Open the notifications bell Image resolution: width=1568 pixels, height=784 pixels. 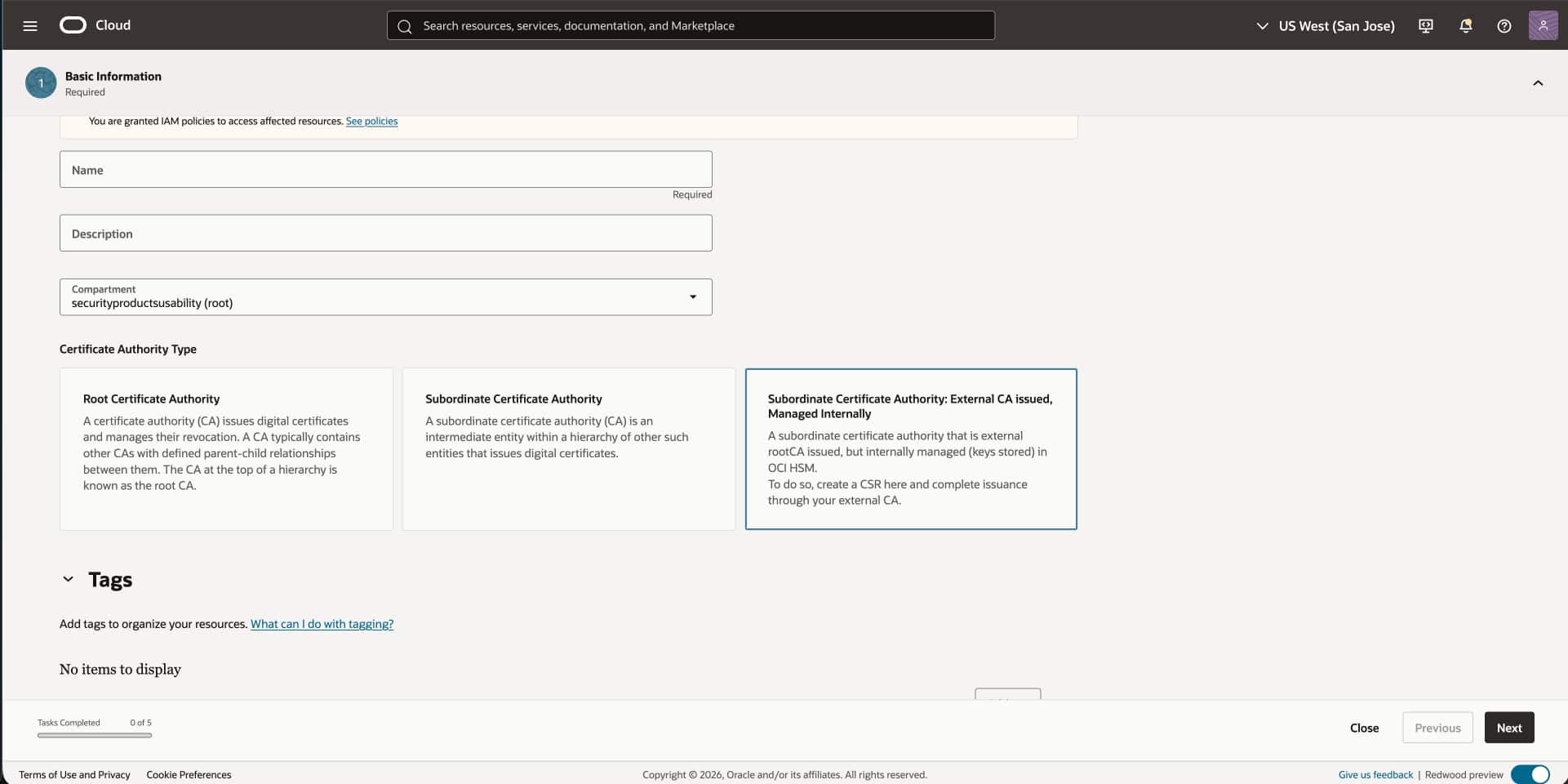pyautogui.click(x=1465, y=25)
